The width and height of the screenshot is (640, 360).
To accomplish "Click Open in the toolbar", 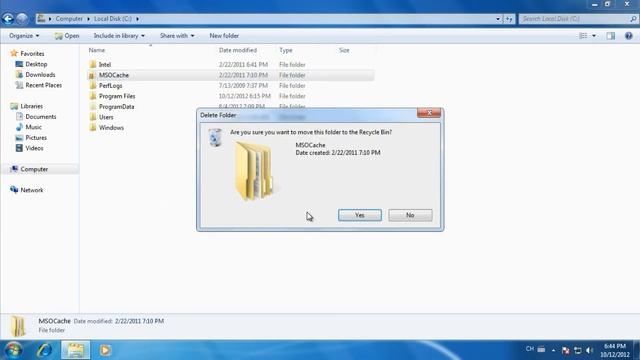I will pyautogui.click(x=67, y=36).
